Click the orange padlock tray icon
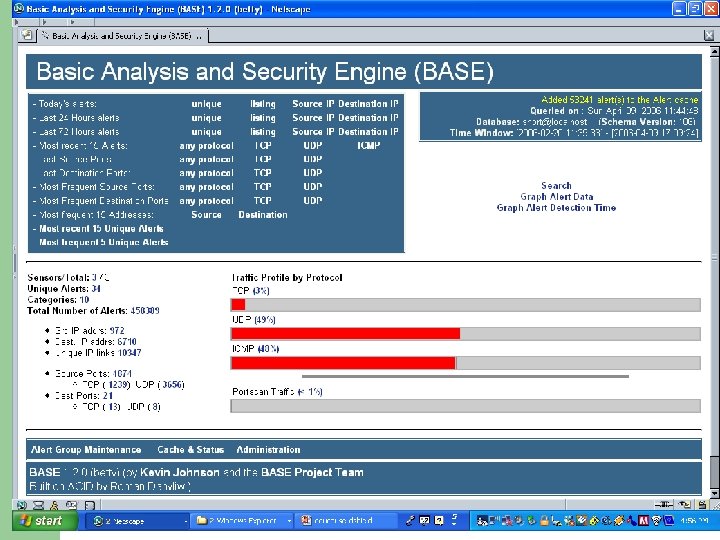Screen dimensions: 720x540 (x=544, y=520)
